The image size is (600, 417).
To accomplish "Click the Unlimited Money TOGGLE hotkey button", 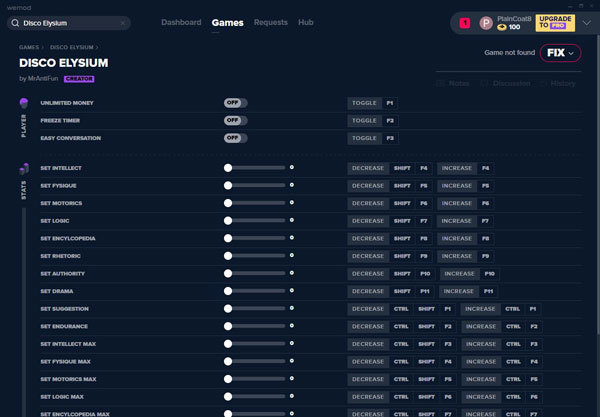I will coord(364,103).
